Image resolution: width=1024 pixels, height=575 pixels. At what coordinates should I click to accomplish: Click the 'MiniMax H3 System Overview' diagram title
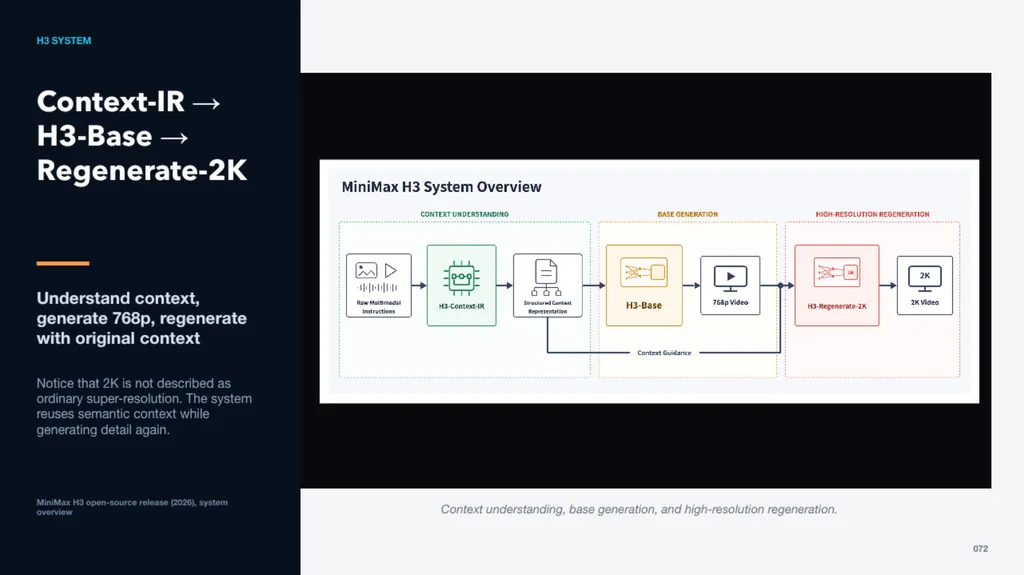(x=441, y=187)
